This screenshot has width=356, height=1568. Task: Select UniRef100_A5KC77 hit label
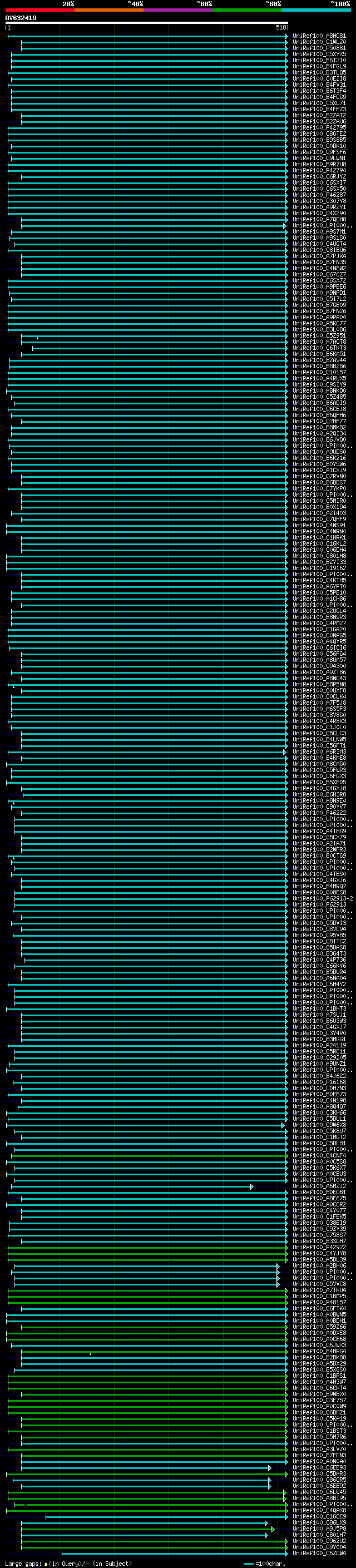pyautogui.click(x=319, y=323)
